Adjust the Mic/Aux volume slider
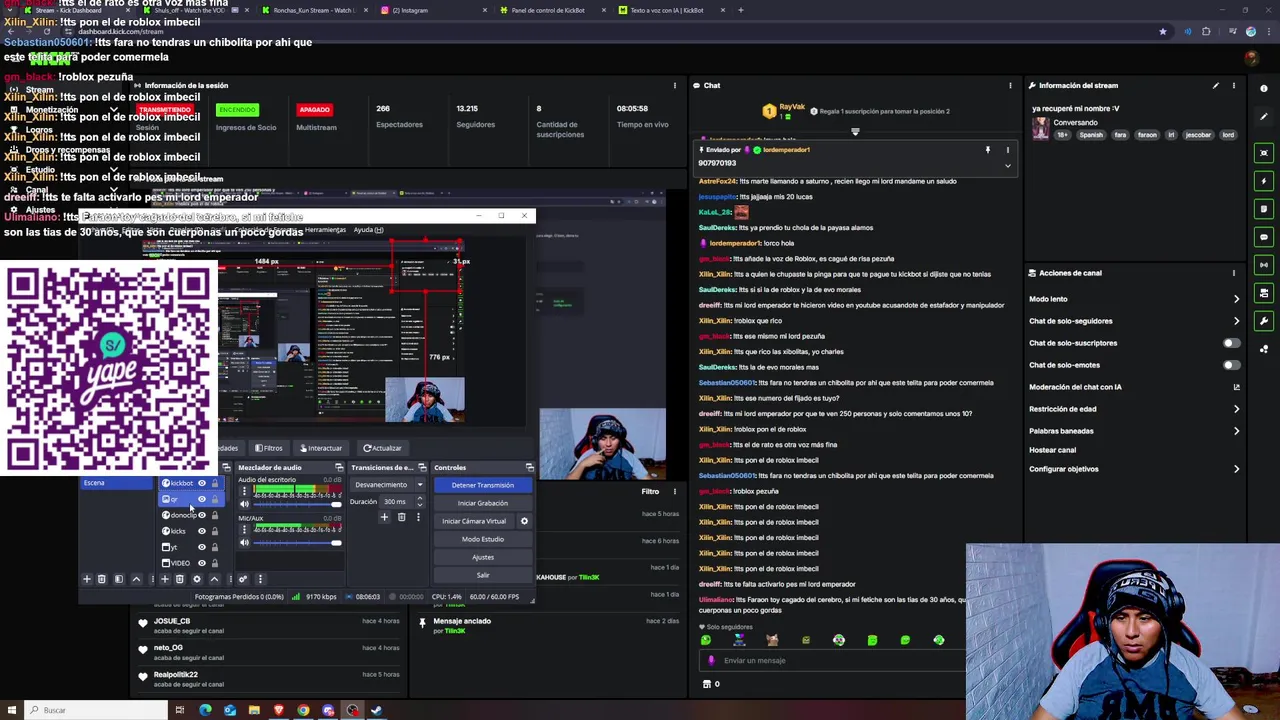This screenshot has height=720, width=1280. tap(297, 543)
